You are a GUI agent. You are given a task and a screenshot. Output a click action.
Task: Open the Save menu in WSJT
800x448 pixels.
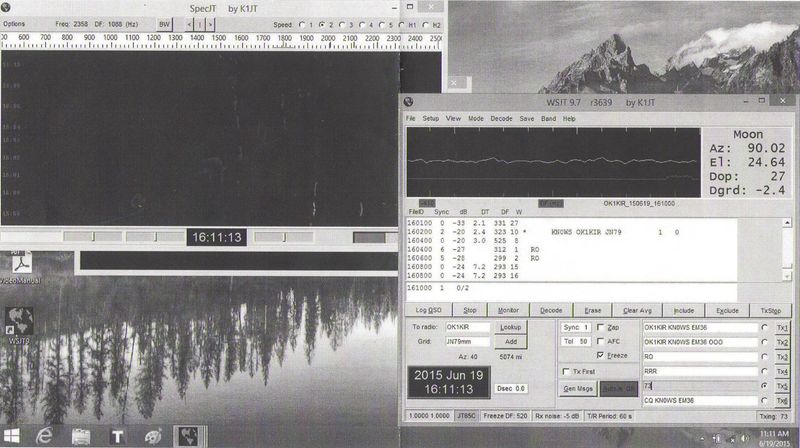coord(527,118)
